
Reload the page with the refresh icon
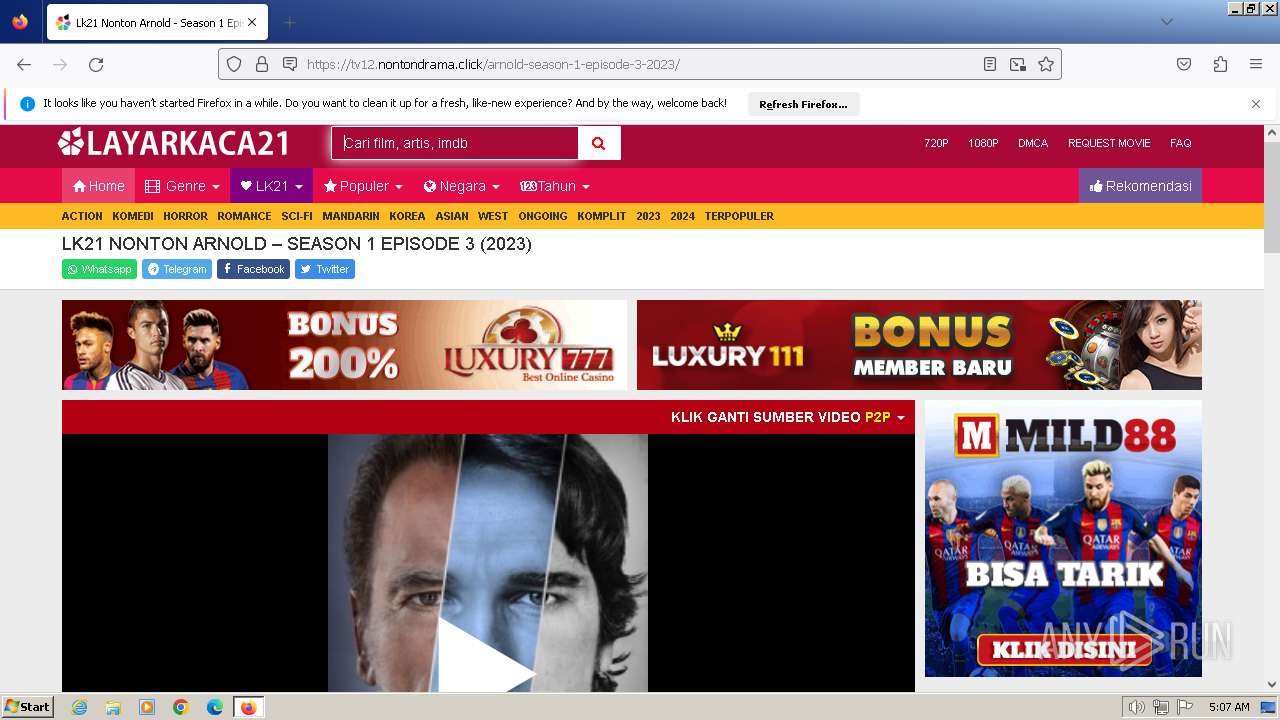click(96, 64)
